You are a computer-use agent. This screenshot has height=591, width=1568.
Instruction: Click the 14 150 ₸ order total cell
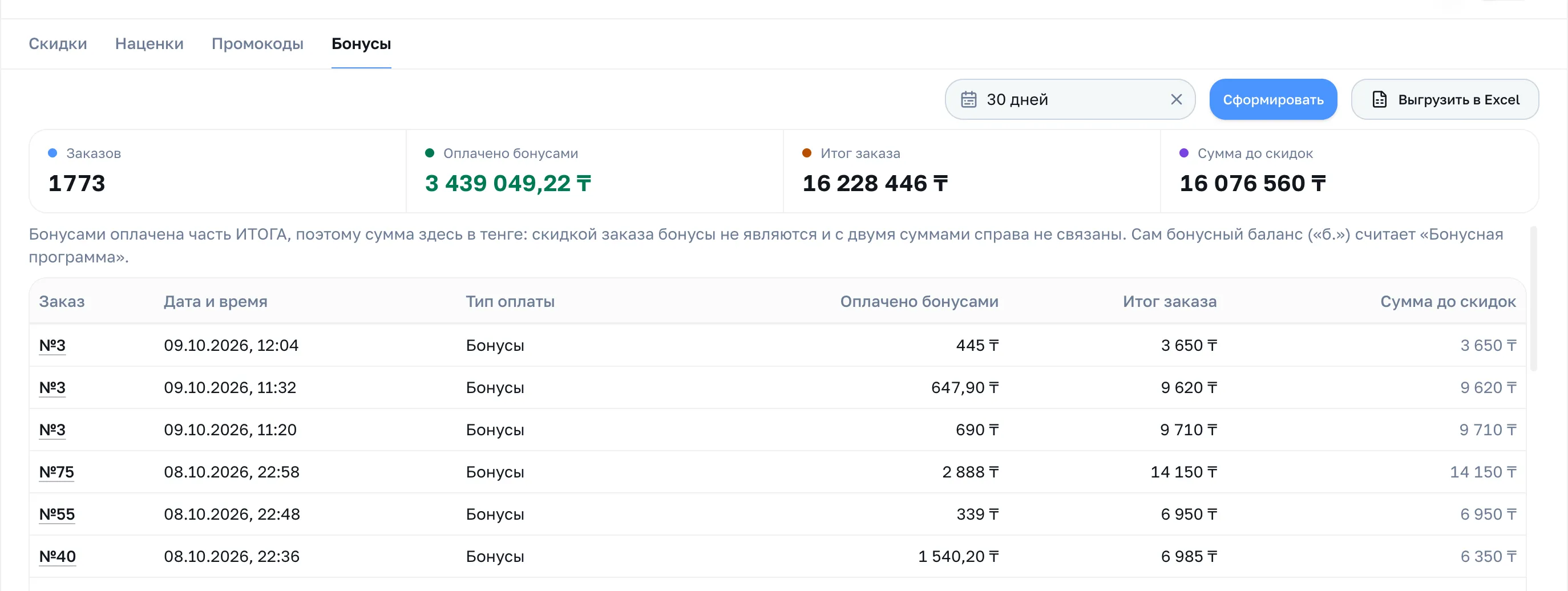(x=1183, y=472)
